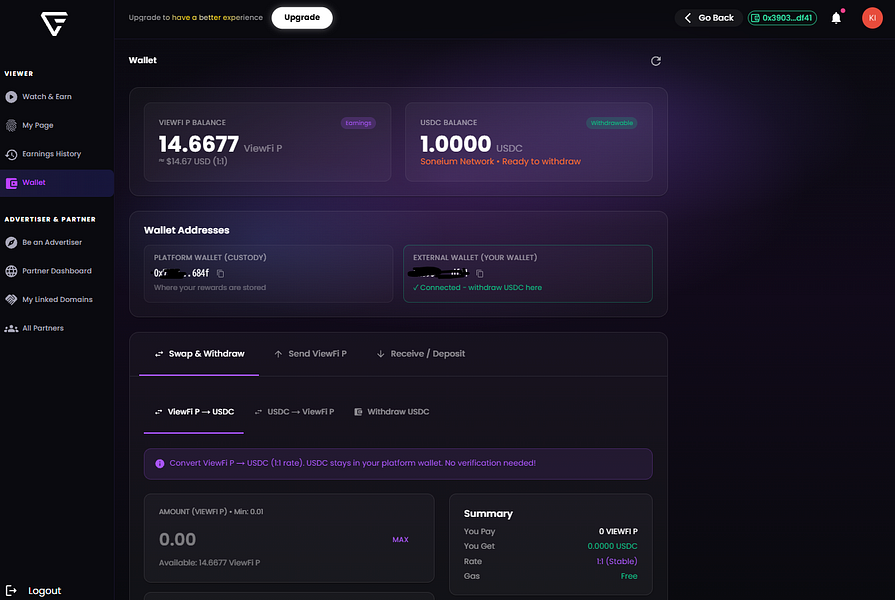This screenshot has width=895, height=600.
Task: Click the 0x3903...df41 wallet badge
Action: tap(782, 18)
